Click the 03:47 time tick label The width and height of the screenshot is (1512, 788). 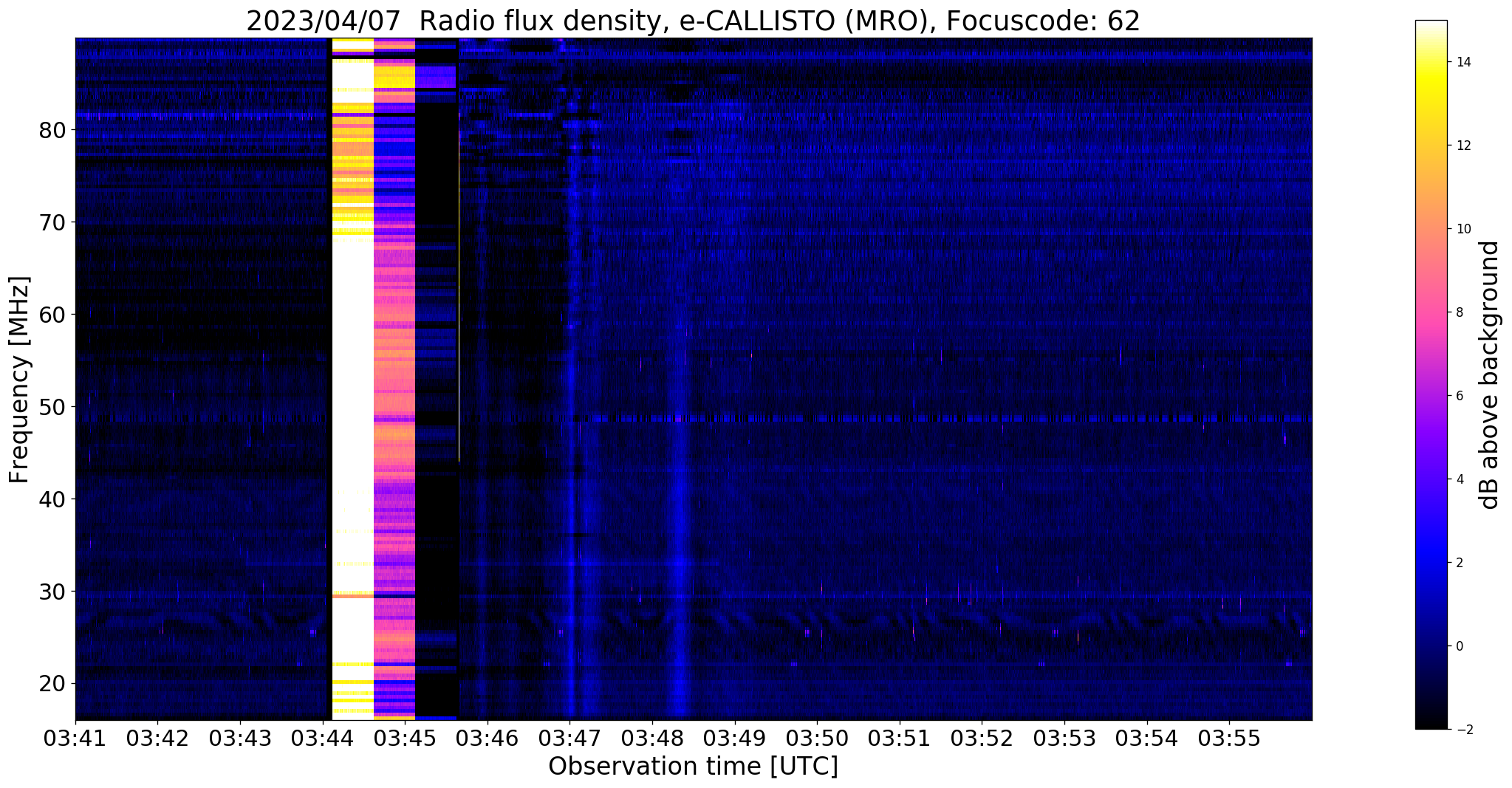pos(569,739)
